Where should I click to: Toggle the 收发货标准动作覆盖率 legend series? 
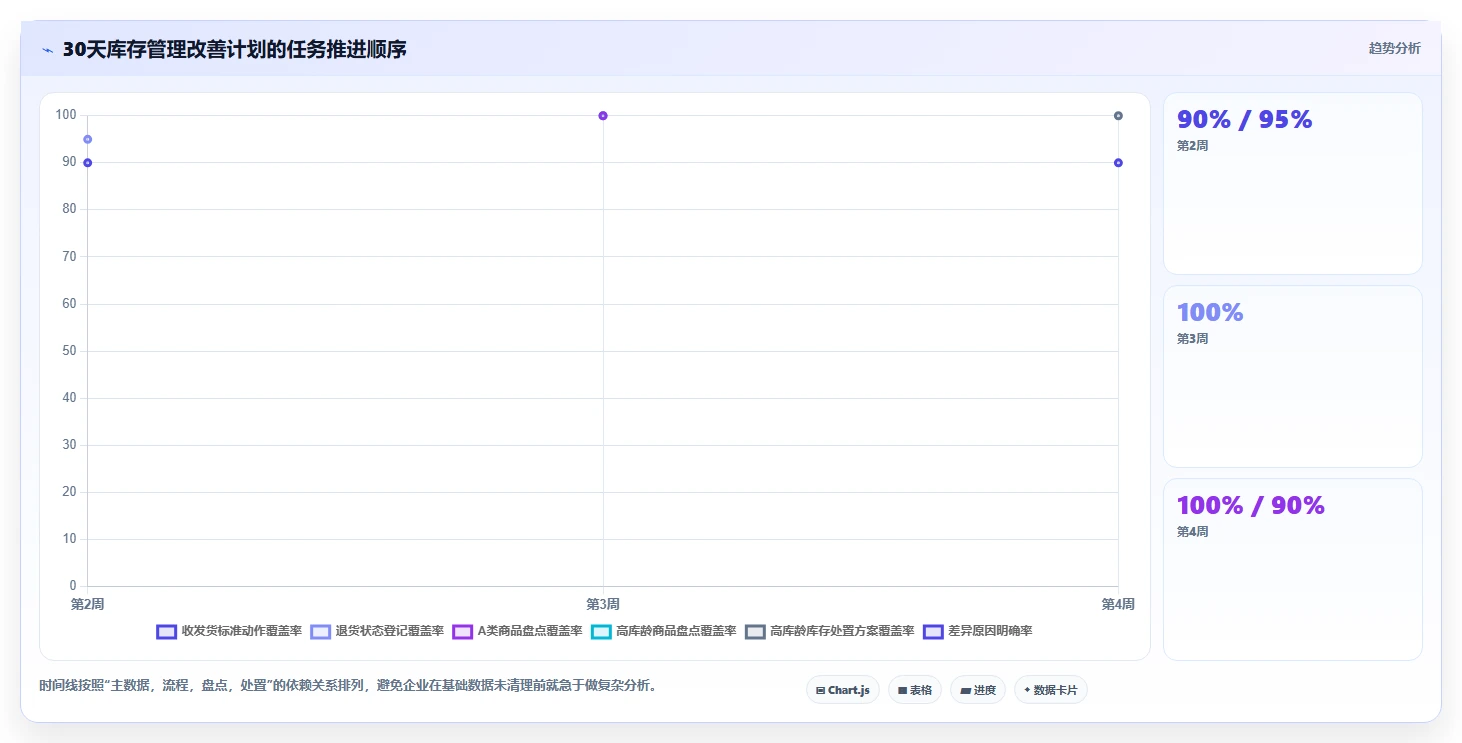(x=229, y=631)
